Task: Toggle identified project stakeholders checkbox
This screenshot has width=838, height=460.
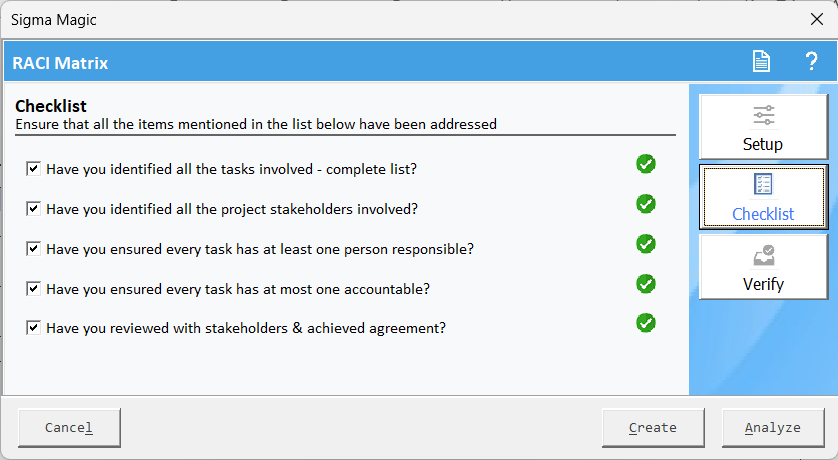Action: [33, 208]
